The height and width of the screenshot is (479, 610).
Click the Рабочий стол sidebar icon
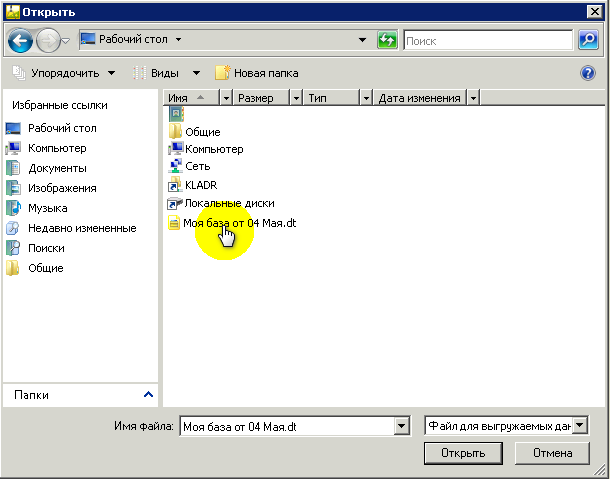[13, 128]
